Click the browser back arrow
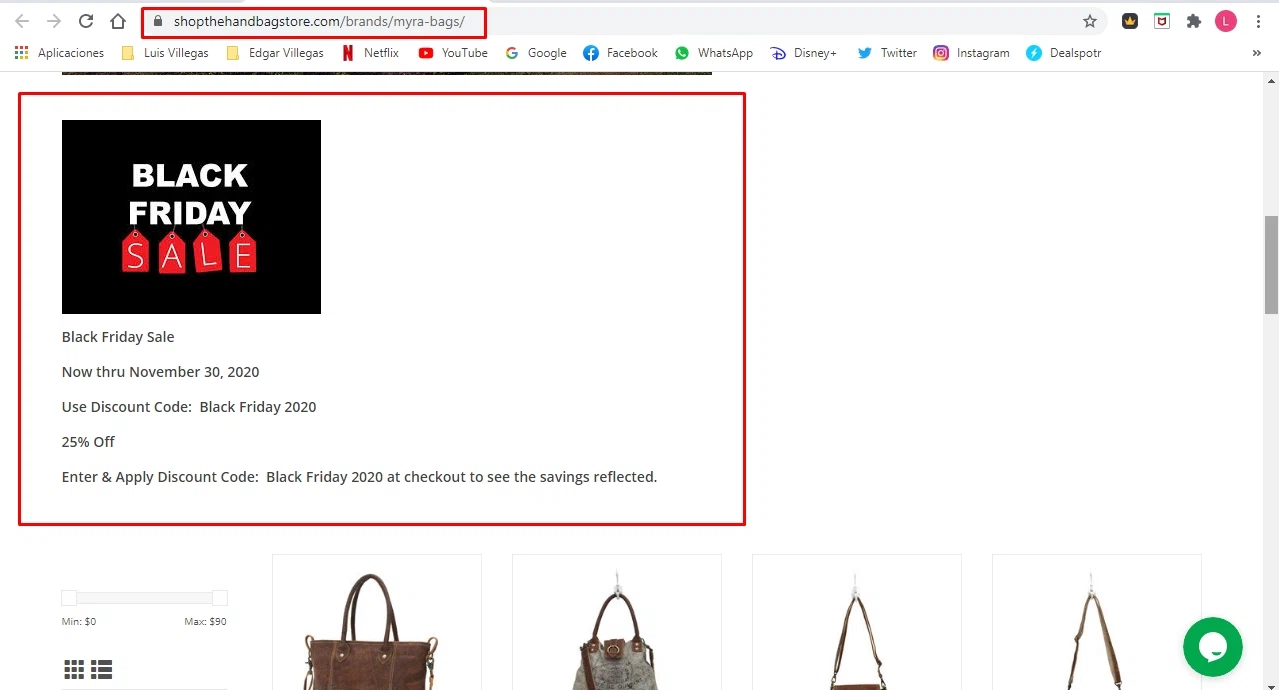Screen dimensions: 1279x690 22,21
